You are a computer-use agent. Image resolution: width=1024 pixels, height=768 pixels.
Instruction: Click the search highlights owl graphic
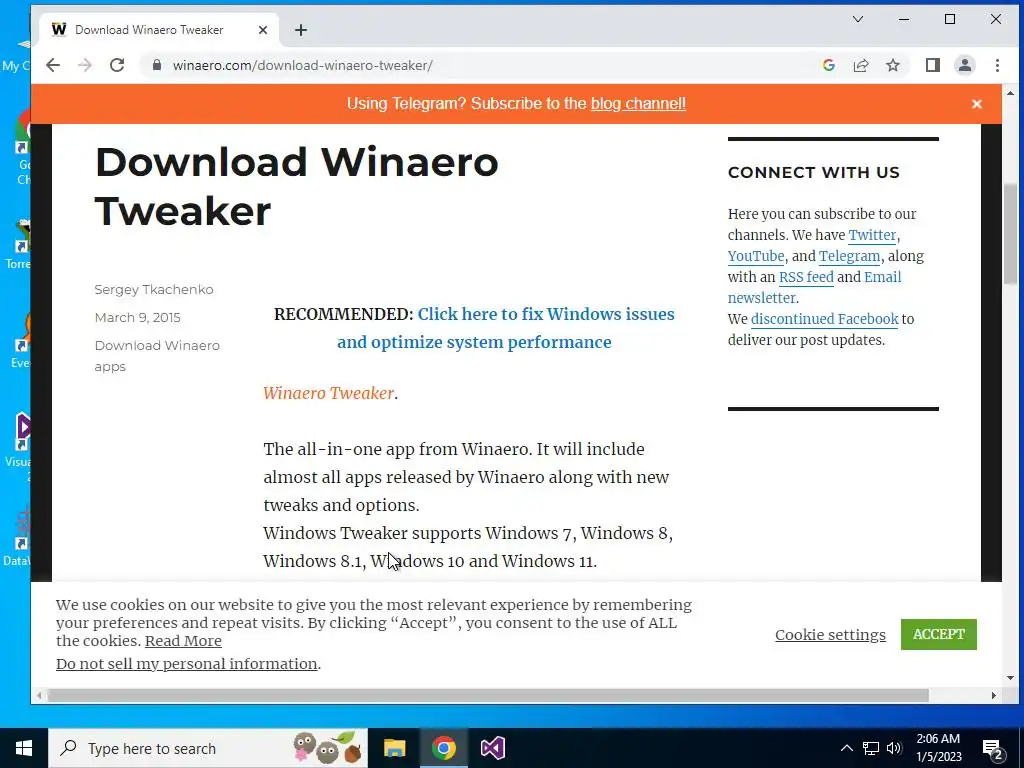[327, 748]
